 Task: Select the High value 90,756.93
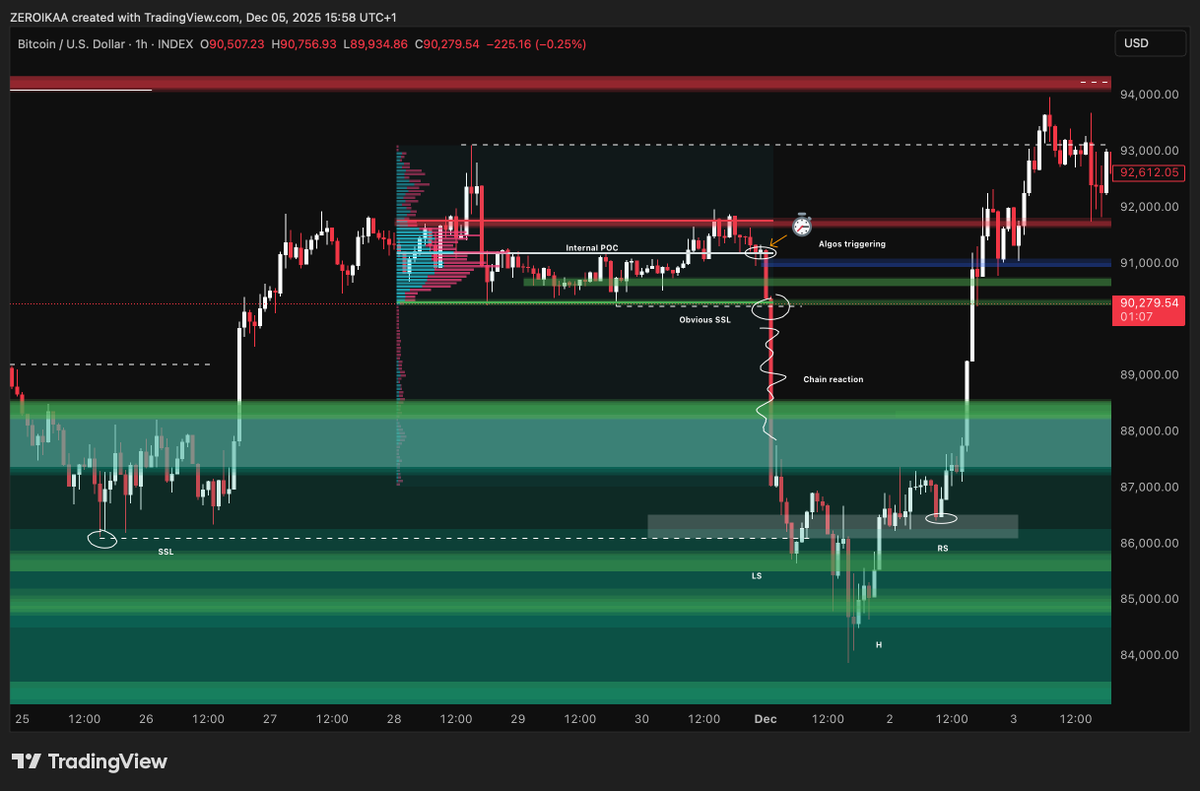311,44
